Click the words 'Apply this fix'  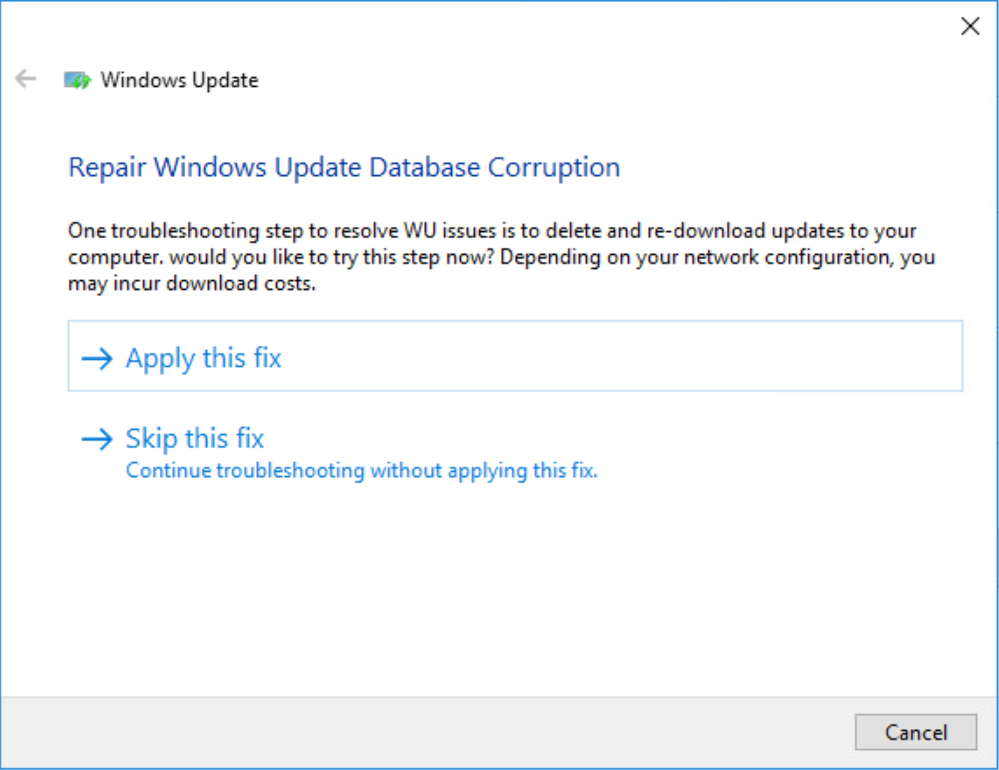coord(203,359)
